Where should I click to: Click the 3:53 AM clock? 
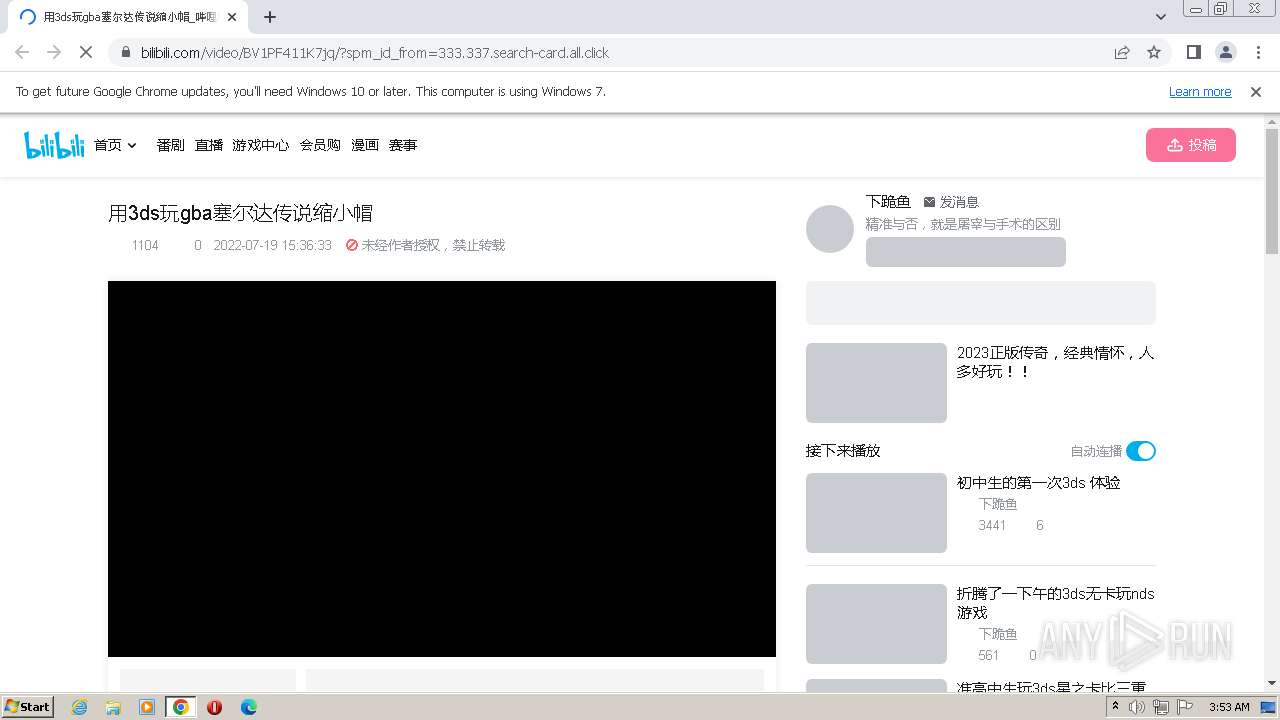tap(1230, 707)
